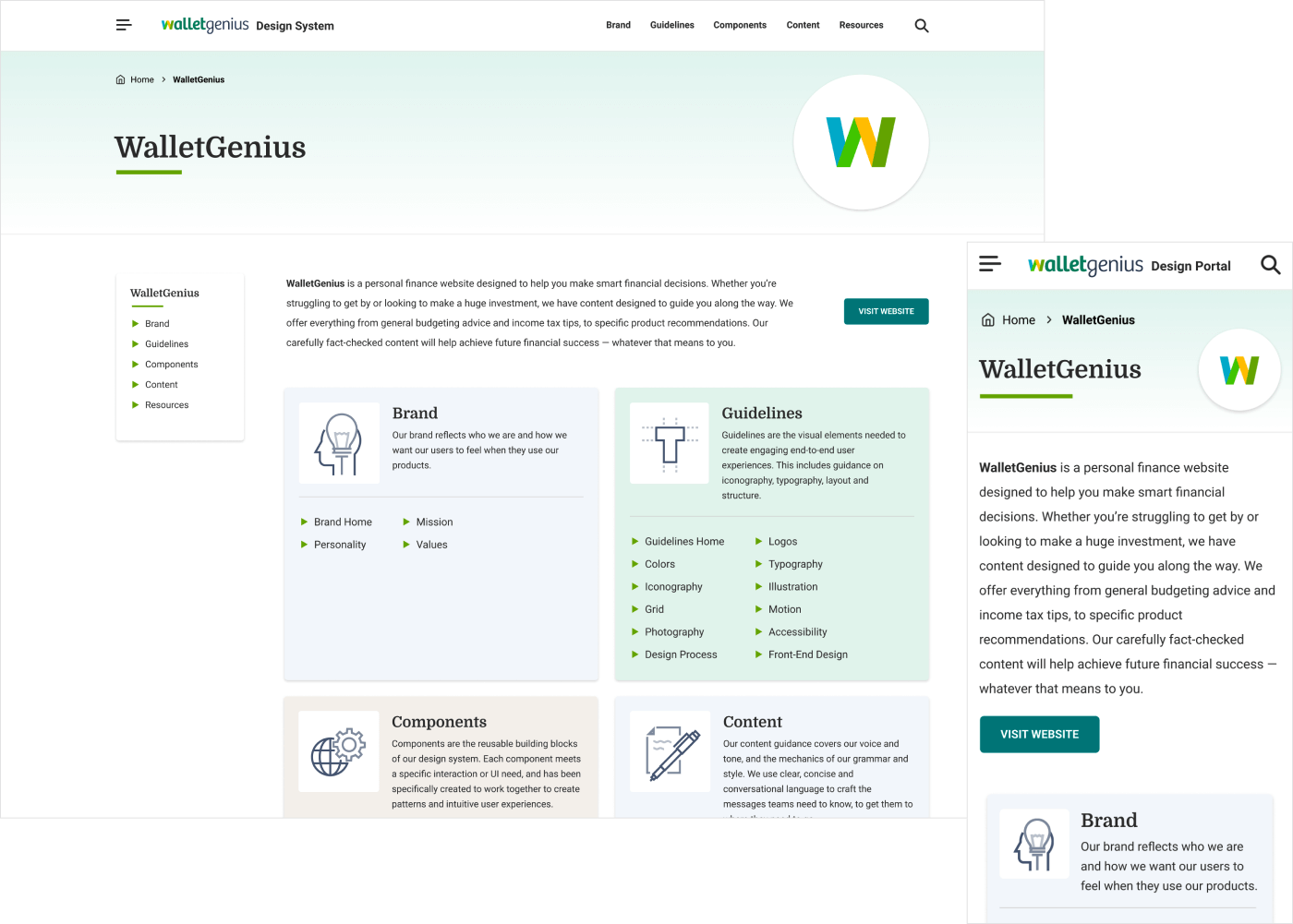Open Typography link in Guidelines card
The width and height of the screenshot is (1293, 924).
pos(795,564)
